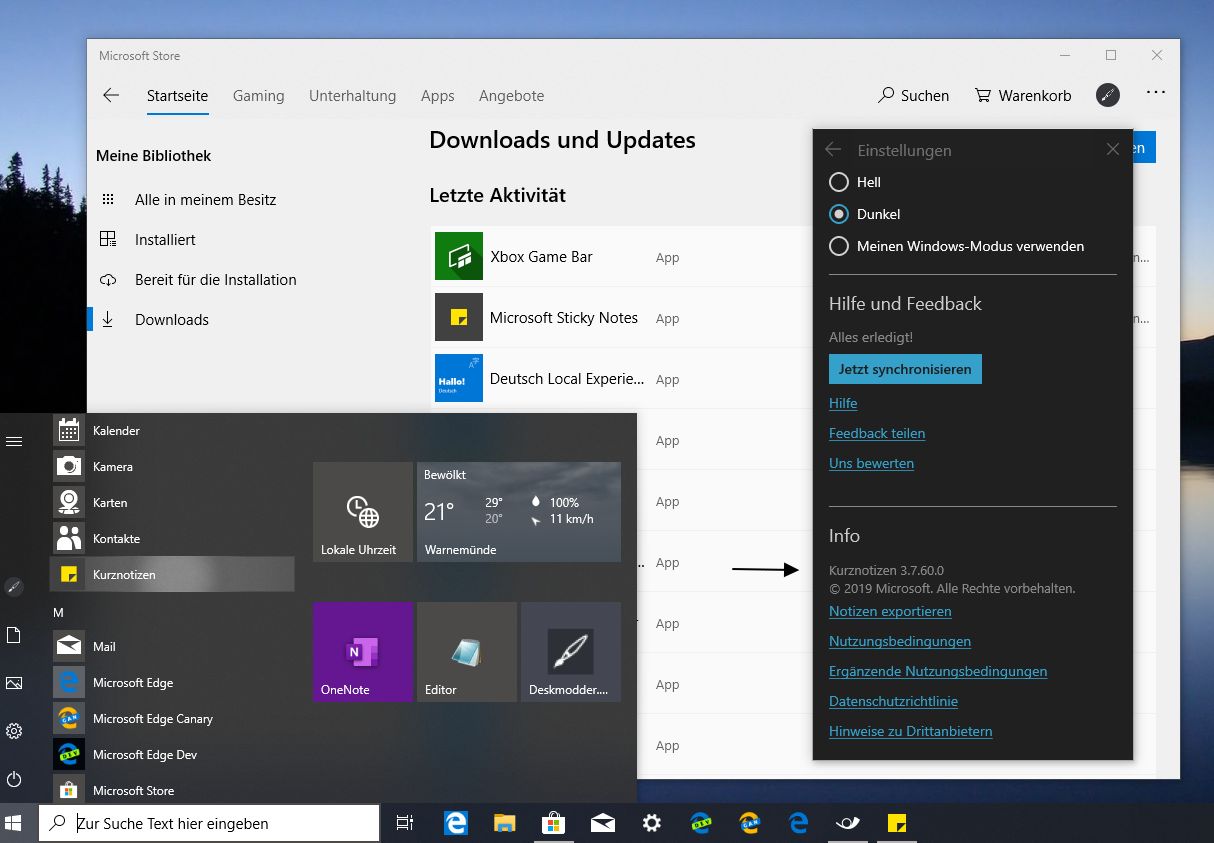Open Uns bewerten link

(x=871, y=463)
